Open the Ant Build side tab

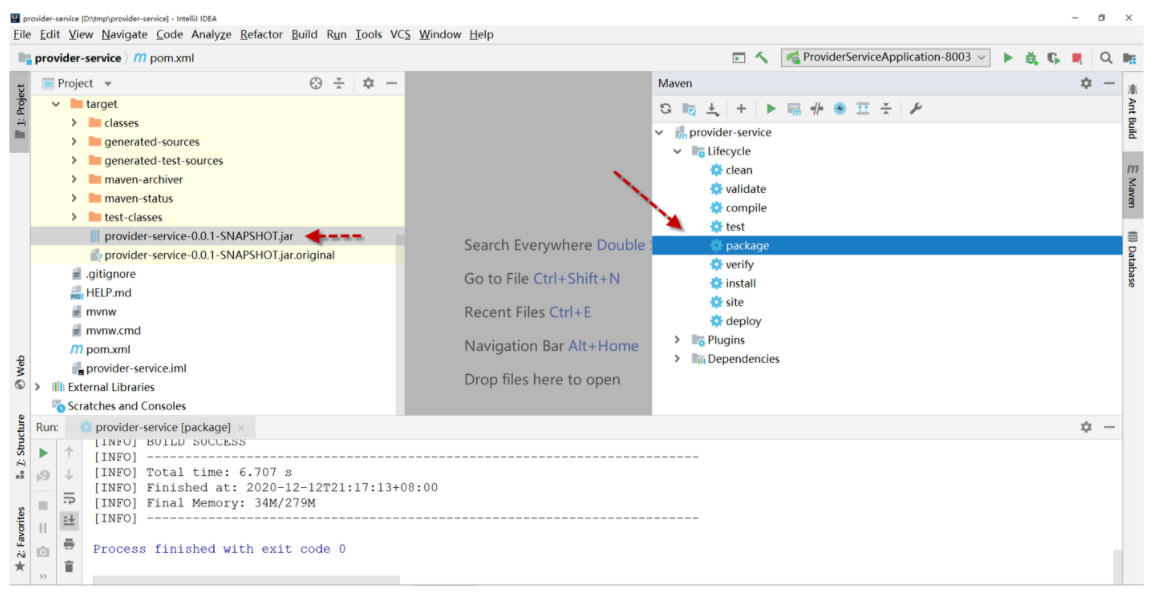(x=1133, y=111)
